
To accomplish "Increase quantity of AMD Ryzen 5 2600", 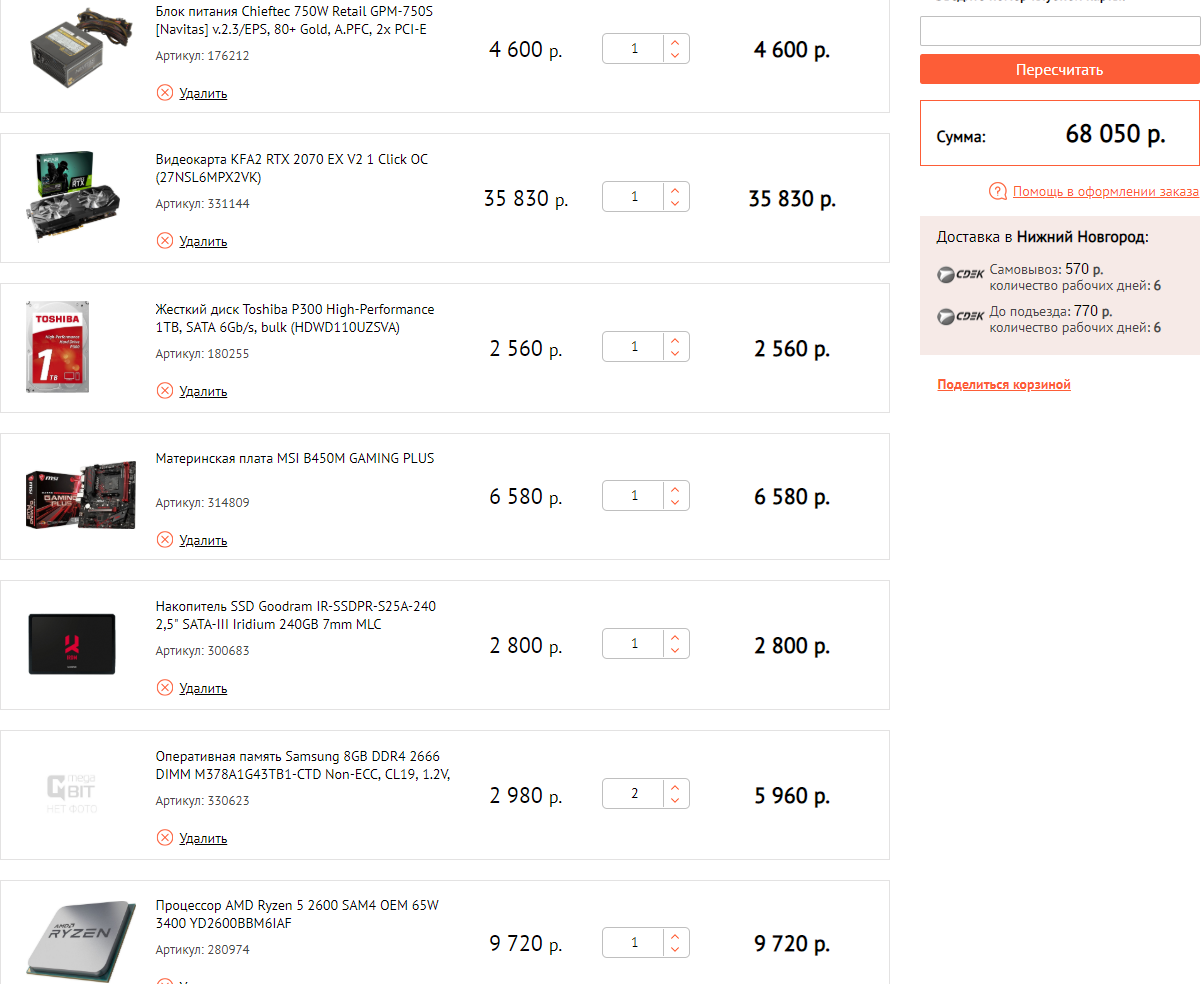I will click(x=675, y=936).
